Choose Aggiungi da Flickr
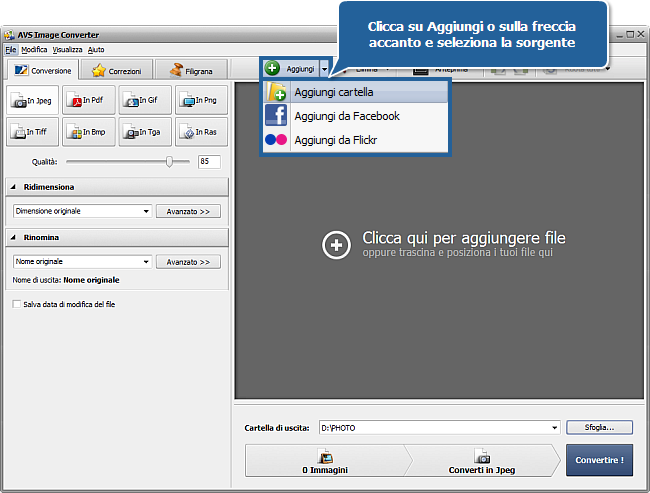The width and height of the screenshot is (650, 493). [x=356, y=140]
